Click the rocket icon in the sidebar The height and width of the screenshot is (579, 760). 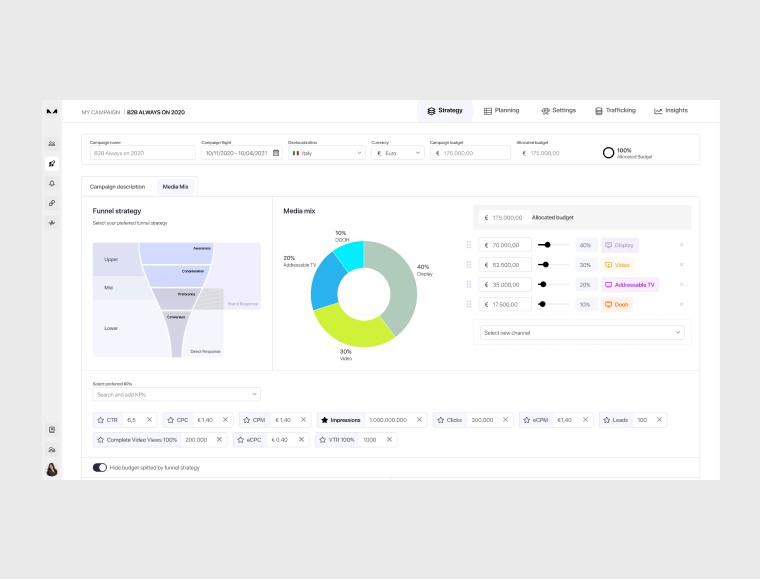point(52,163)
